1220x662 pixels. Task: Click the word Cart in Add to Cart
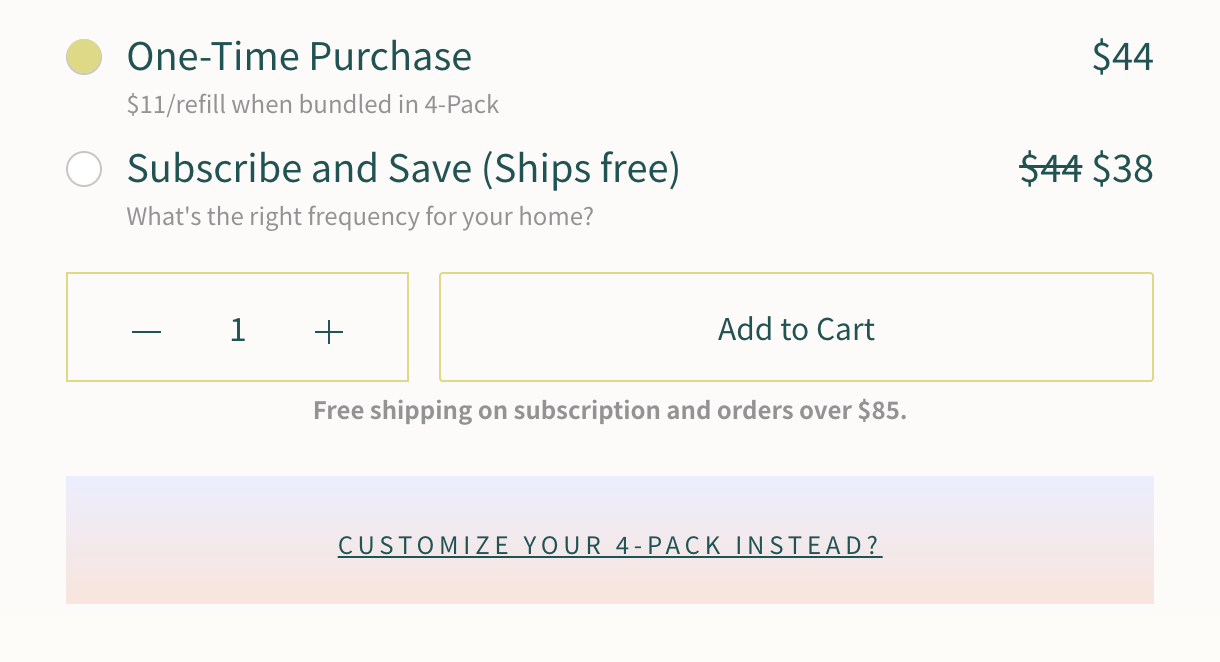coord(845,329)
